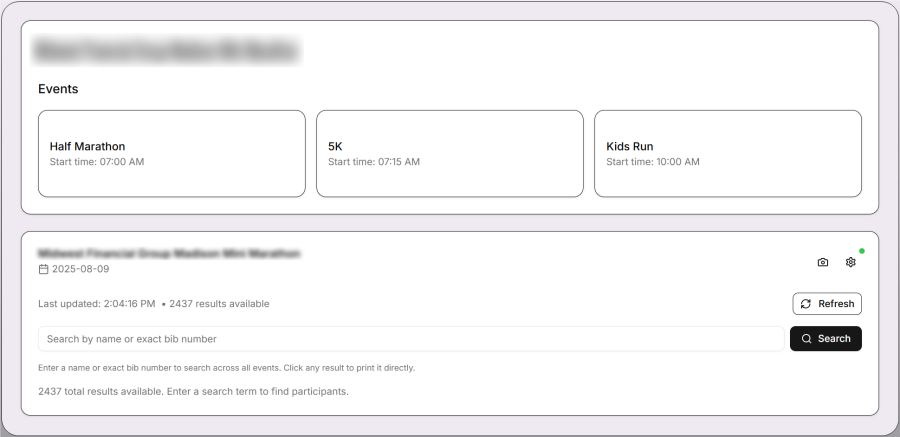Open settings via the gear icon
Screen dimensions: 900x437
pyautogui.click(x=851, y=262)
